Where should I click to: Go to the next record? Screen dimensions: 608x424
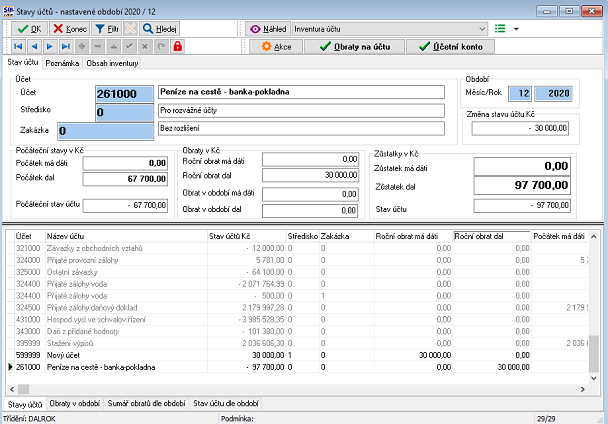(50, 47)
